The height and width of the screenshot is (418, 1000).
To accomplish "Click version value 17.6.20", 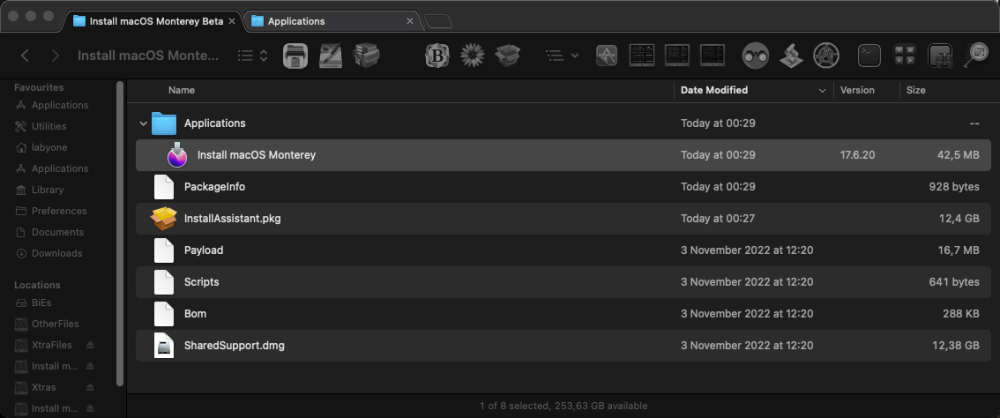I will pos(858,155).
